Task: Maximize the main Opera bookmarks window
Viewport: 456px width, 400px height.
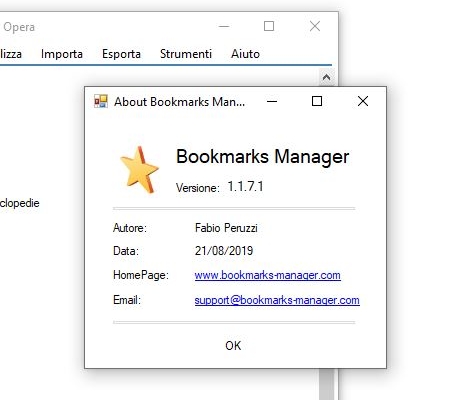Action: pos(269,26)
